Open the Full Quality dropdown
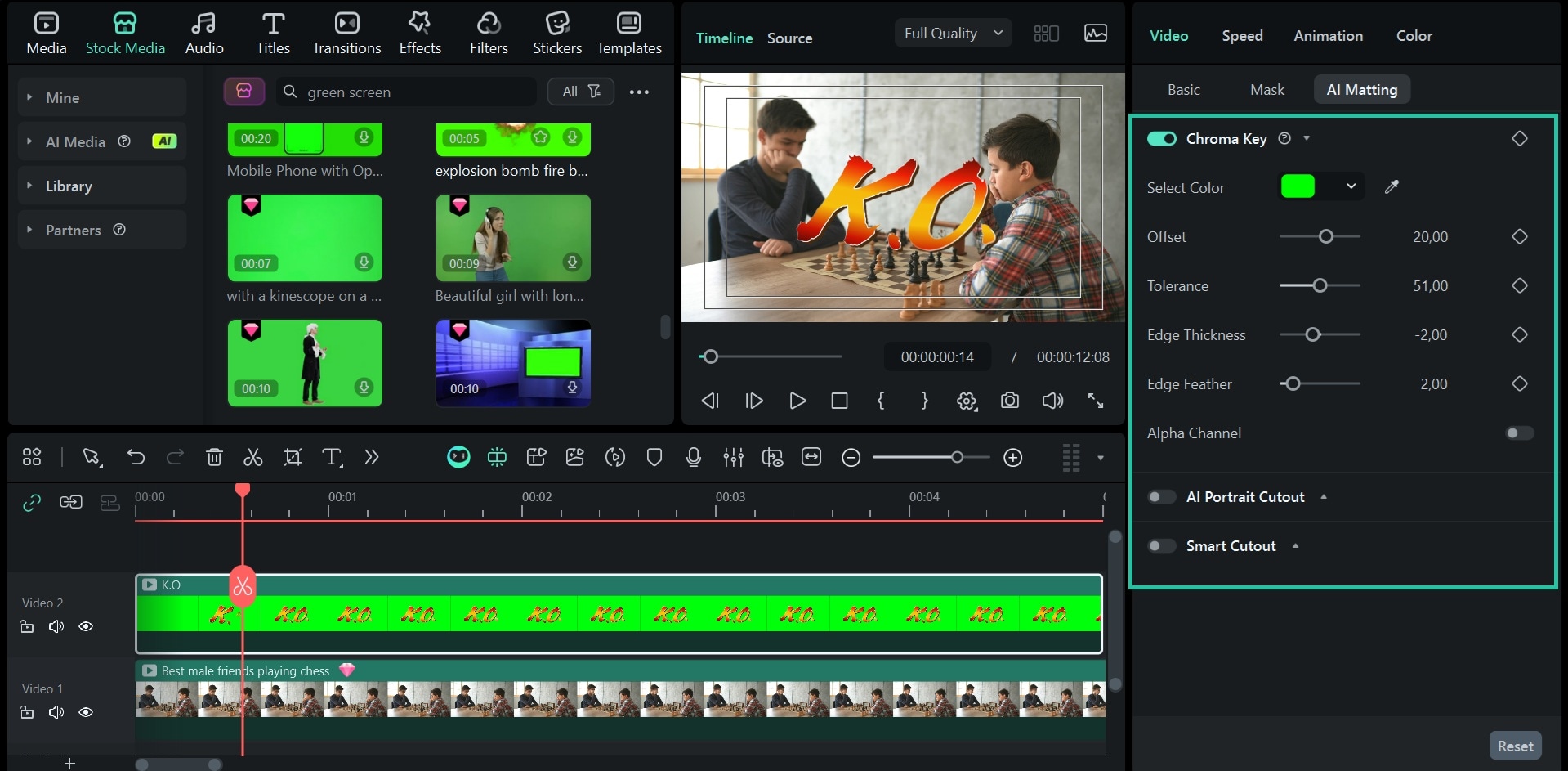 952,33
